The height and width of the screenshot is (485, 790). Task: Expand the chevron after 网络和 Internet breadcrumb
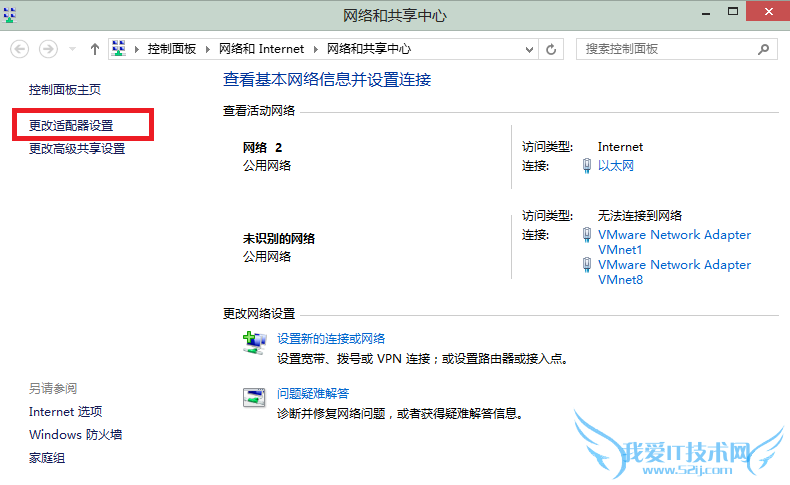[x=315, y=49]
